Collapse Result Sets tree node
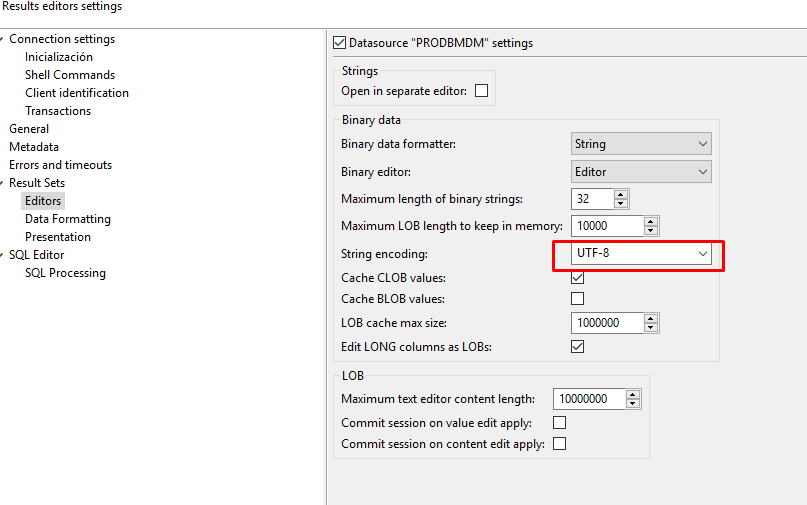The width and height of the screenshot is (807, 505). tap(2, 183)
